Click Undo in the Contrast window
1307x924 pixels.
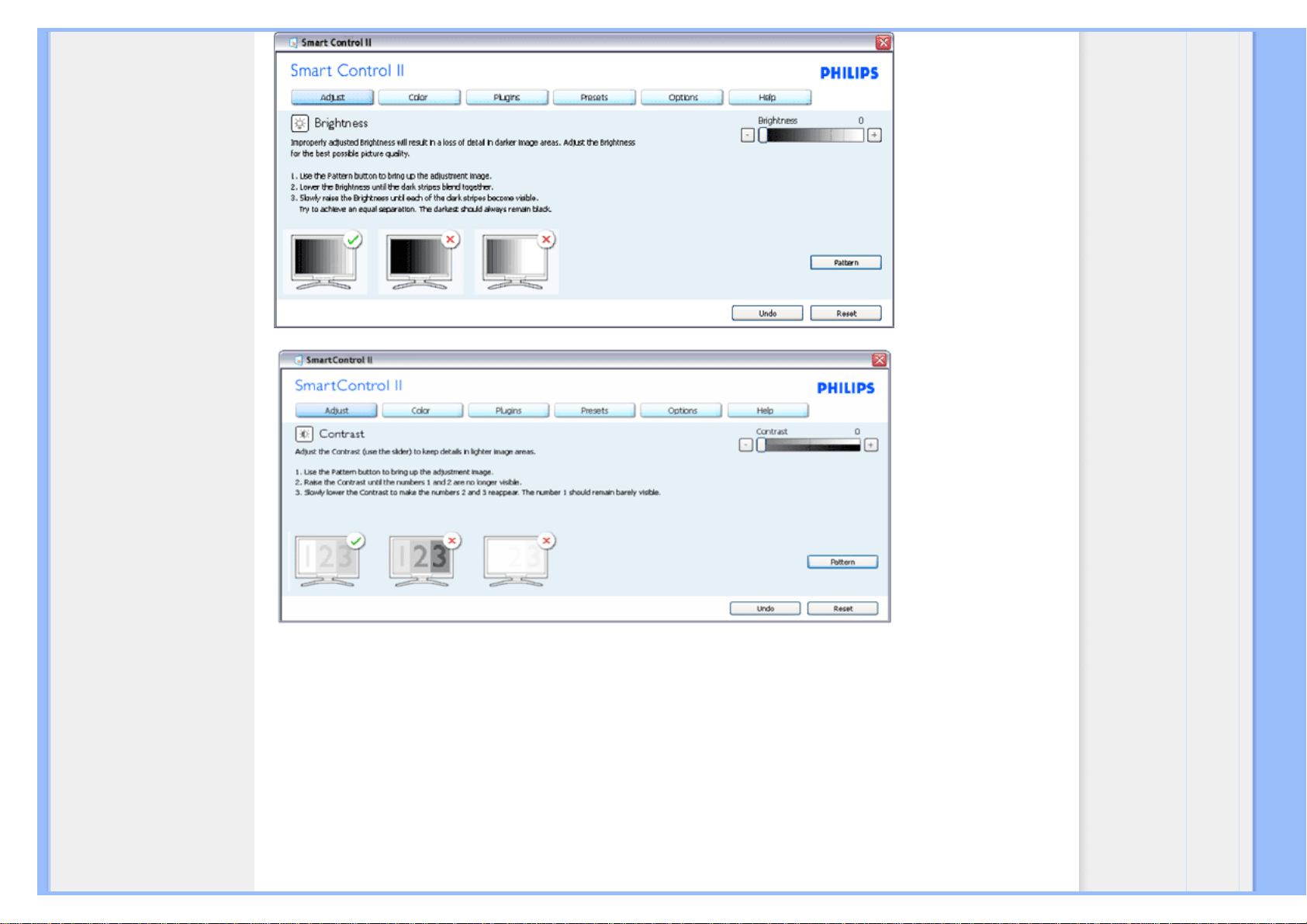(x=765, y=609)
